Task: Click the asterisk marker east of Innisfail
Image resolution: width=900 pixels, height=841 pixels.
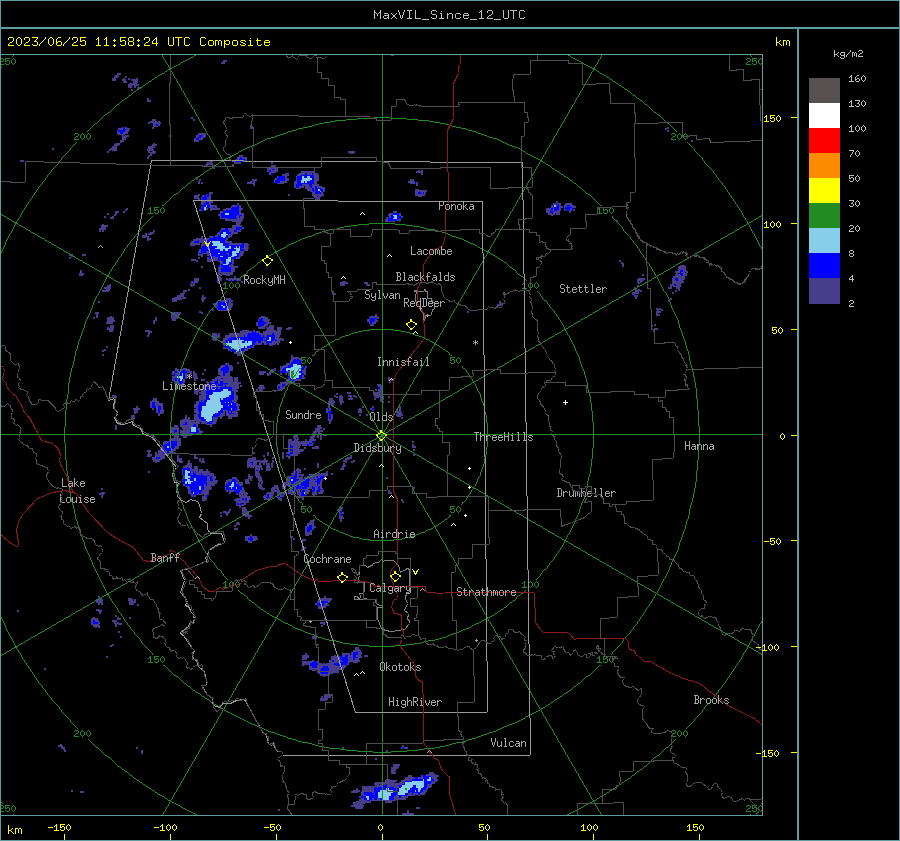Action: pyautogui.click(x=475, y=343)
